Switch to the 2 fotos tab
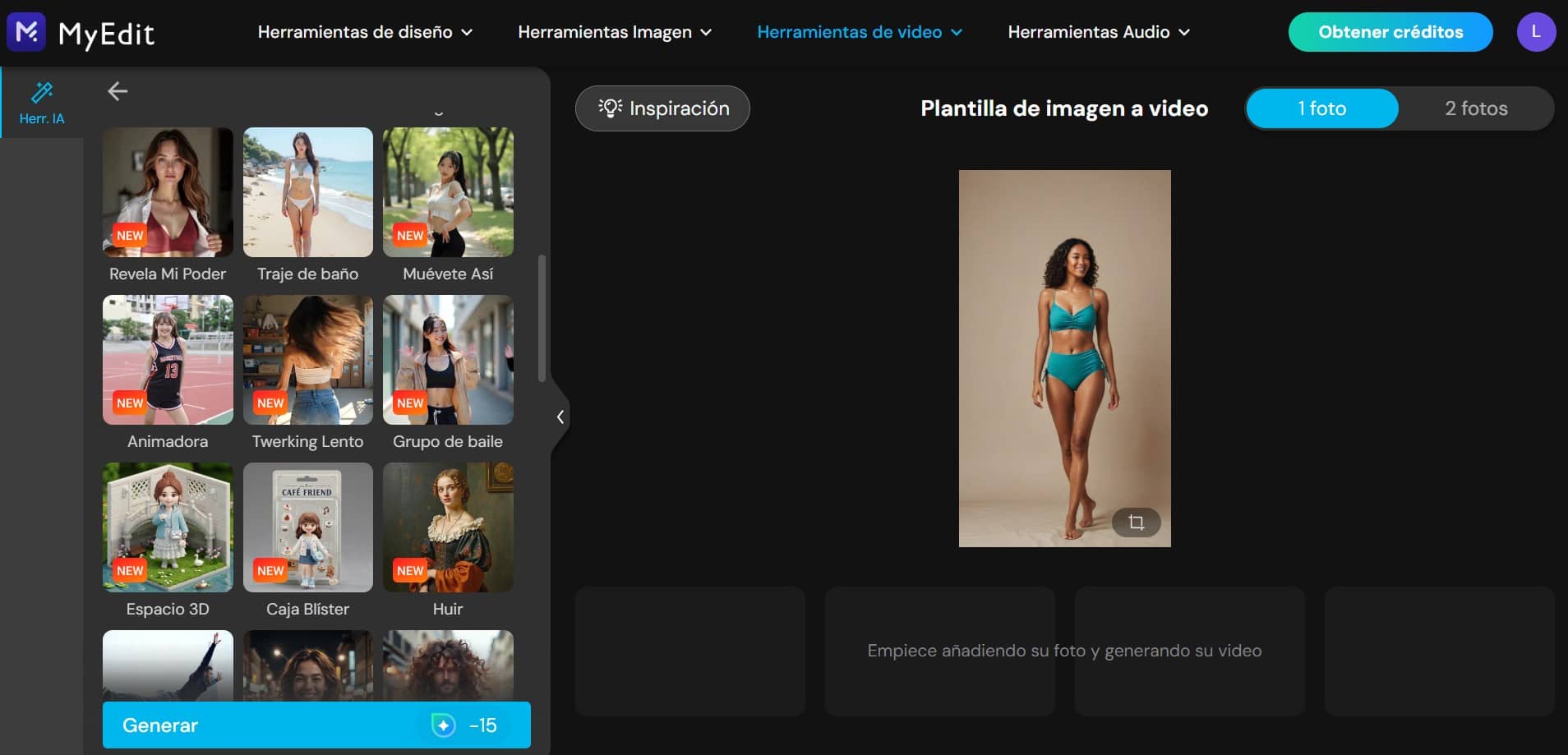 [x=1477, y=108]
